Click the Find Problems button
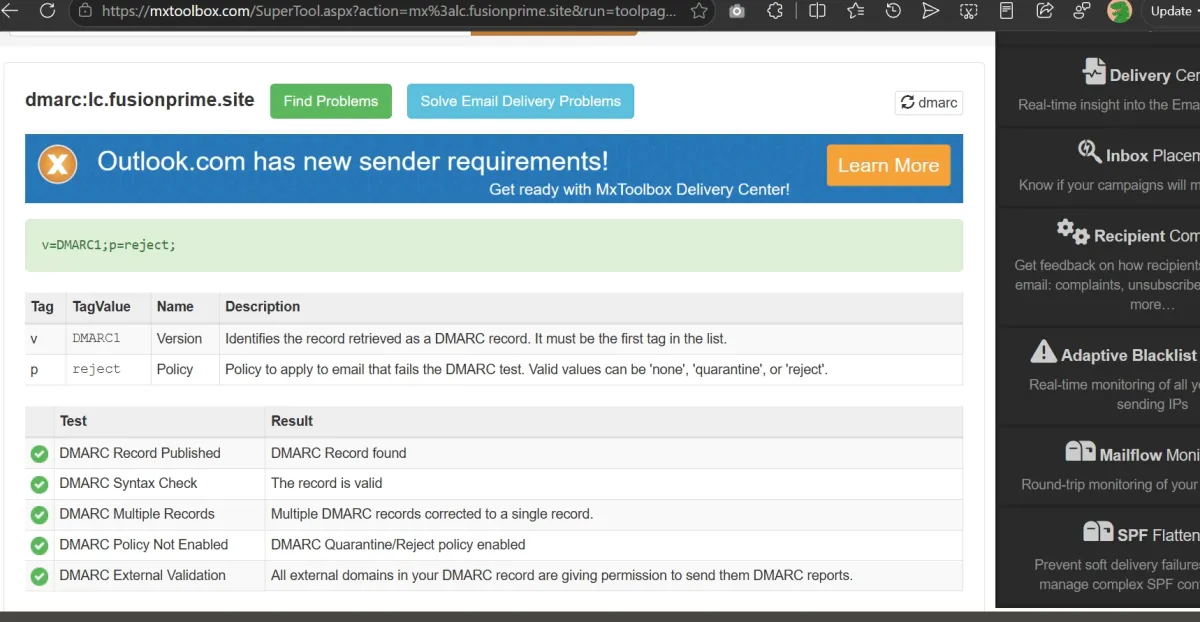Viewport: 1200px width, 622px height. pyautogui.click(x=331, y=101)
